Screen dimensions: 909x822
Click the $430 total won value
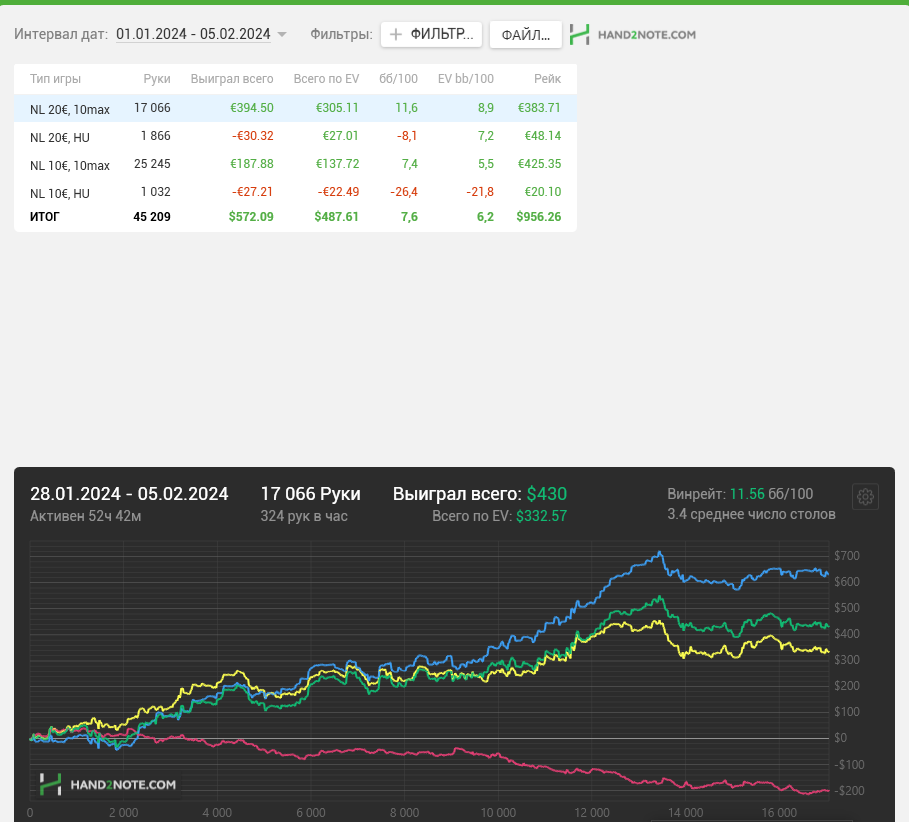[x=547, y=494]
